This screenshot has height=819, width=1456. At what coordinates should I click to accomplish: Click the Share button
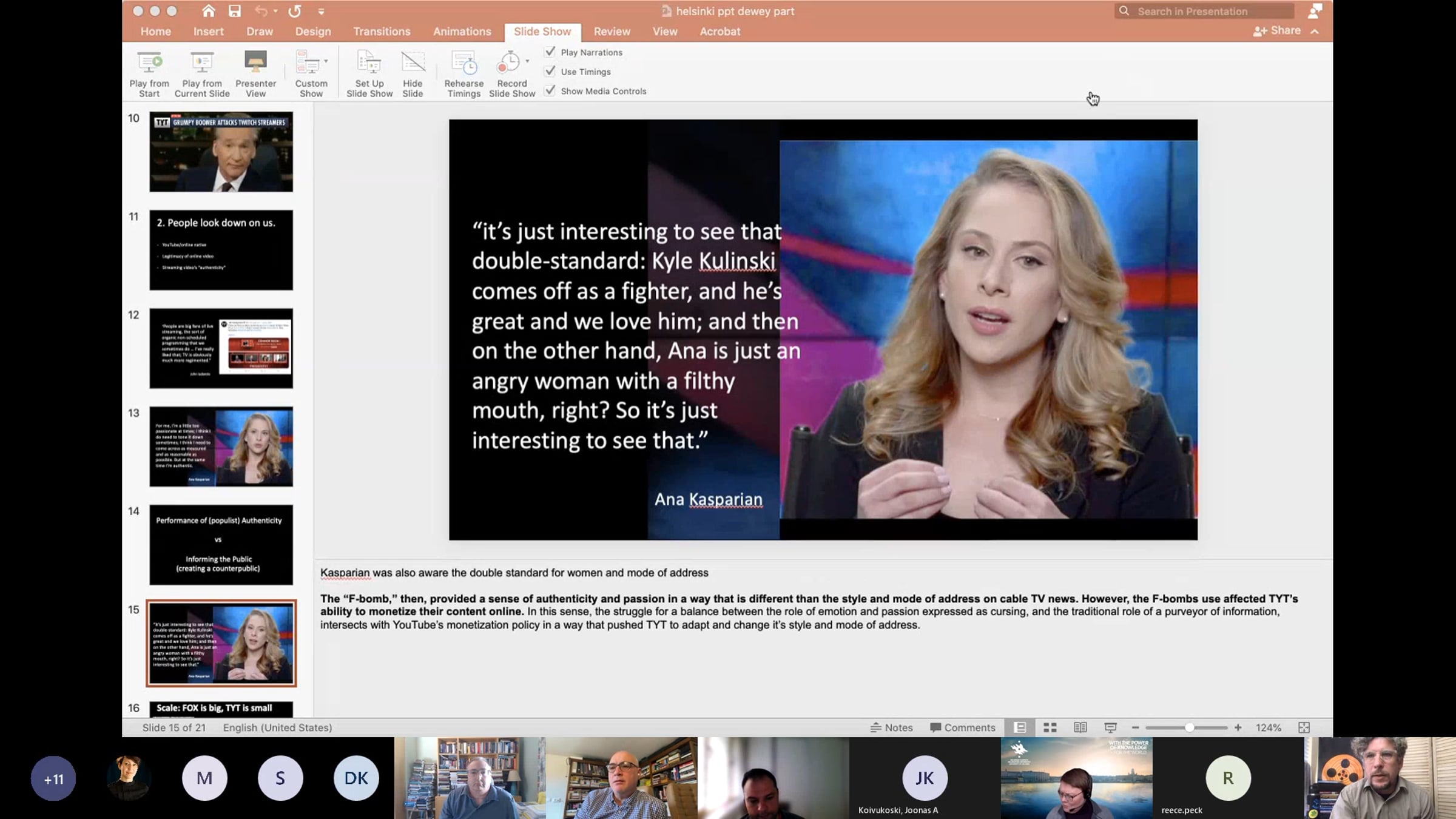point(1277,31)
